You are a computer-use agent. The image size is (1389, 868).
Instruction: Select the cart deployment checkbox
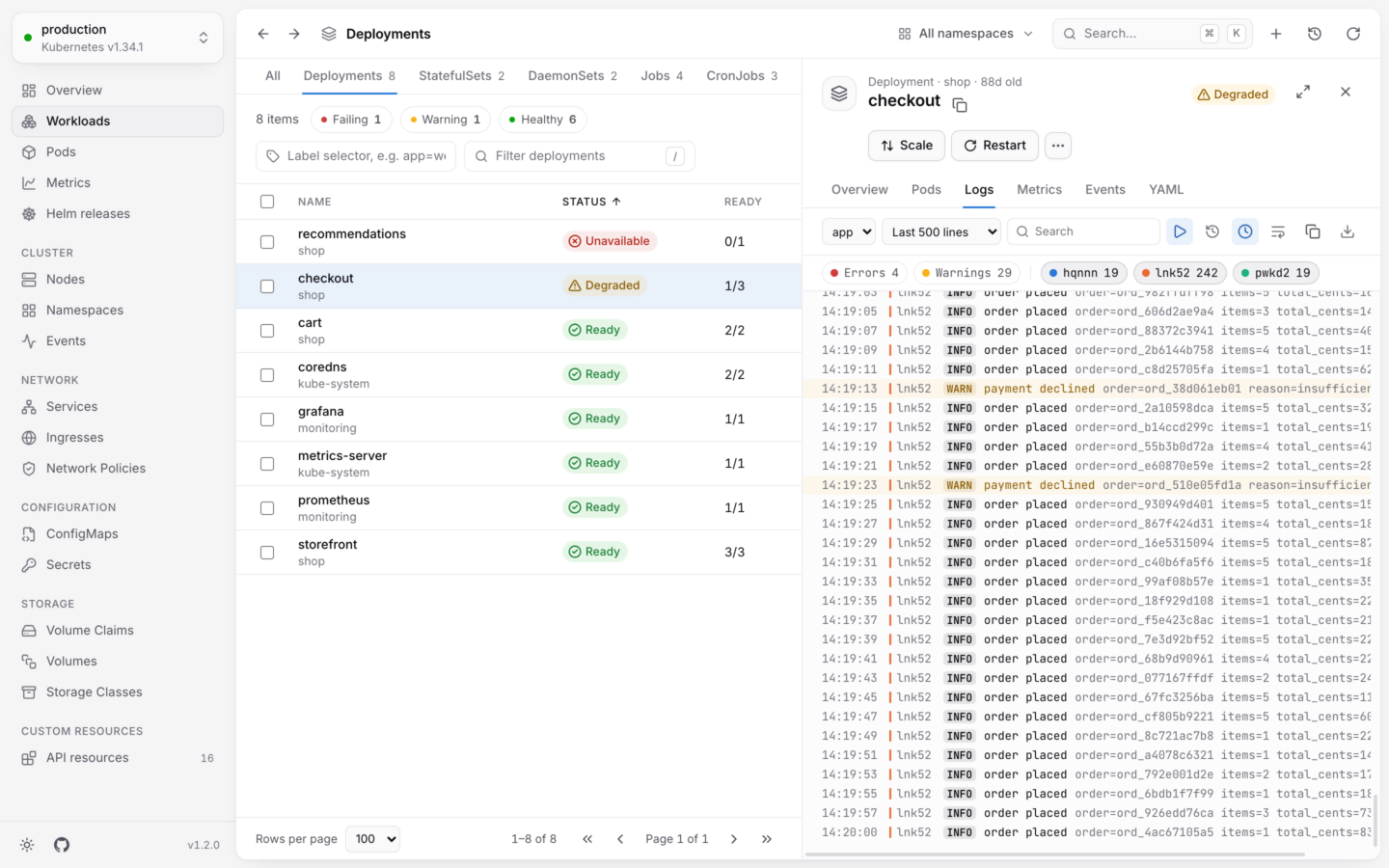(x=267, y=331)
